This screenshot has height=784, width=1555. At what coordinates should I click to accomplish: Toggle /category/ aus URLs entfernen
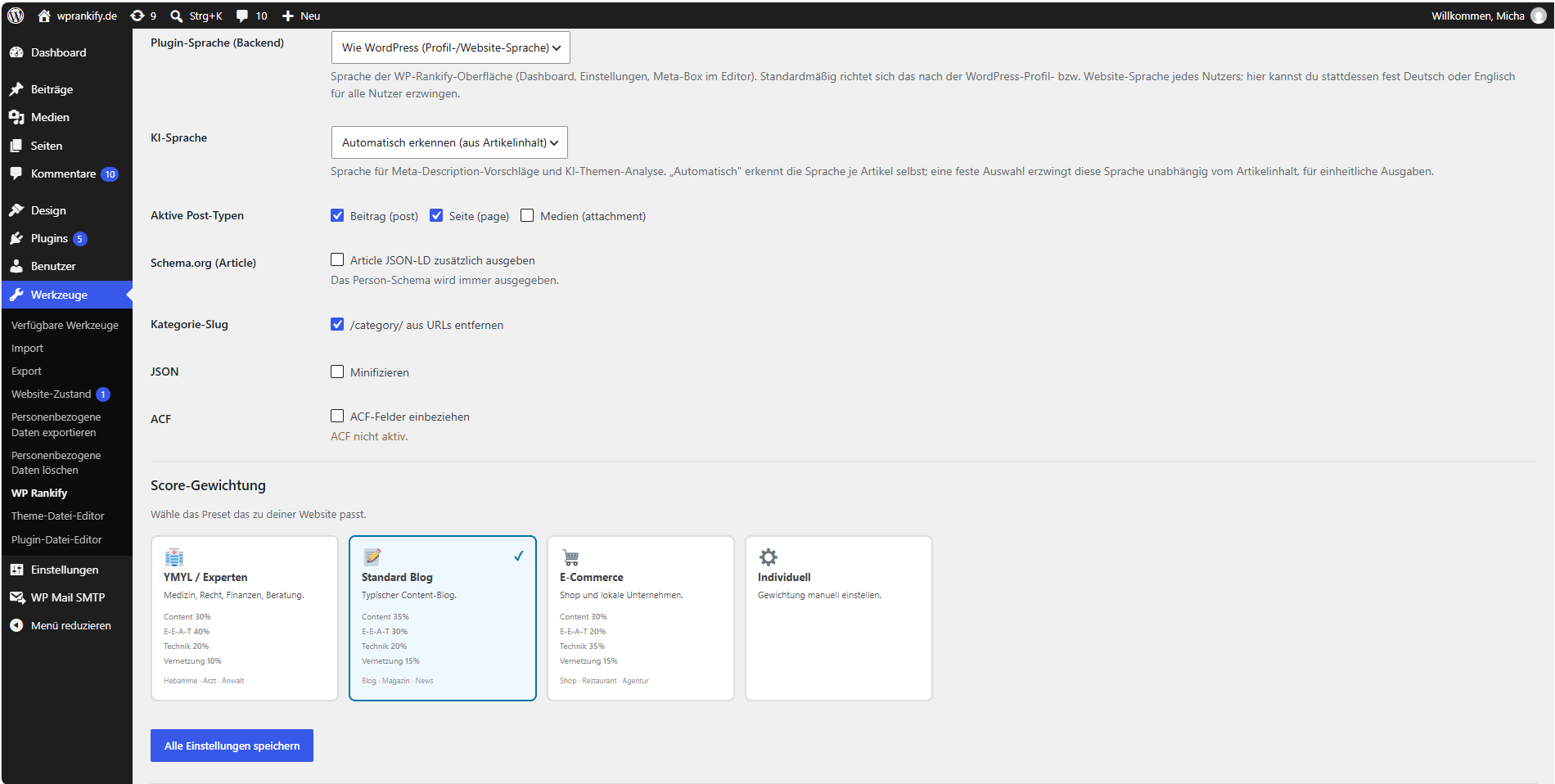[x=337, y=324]
